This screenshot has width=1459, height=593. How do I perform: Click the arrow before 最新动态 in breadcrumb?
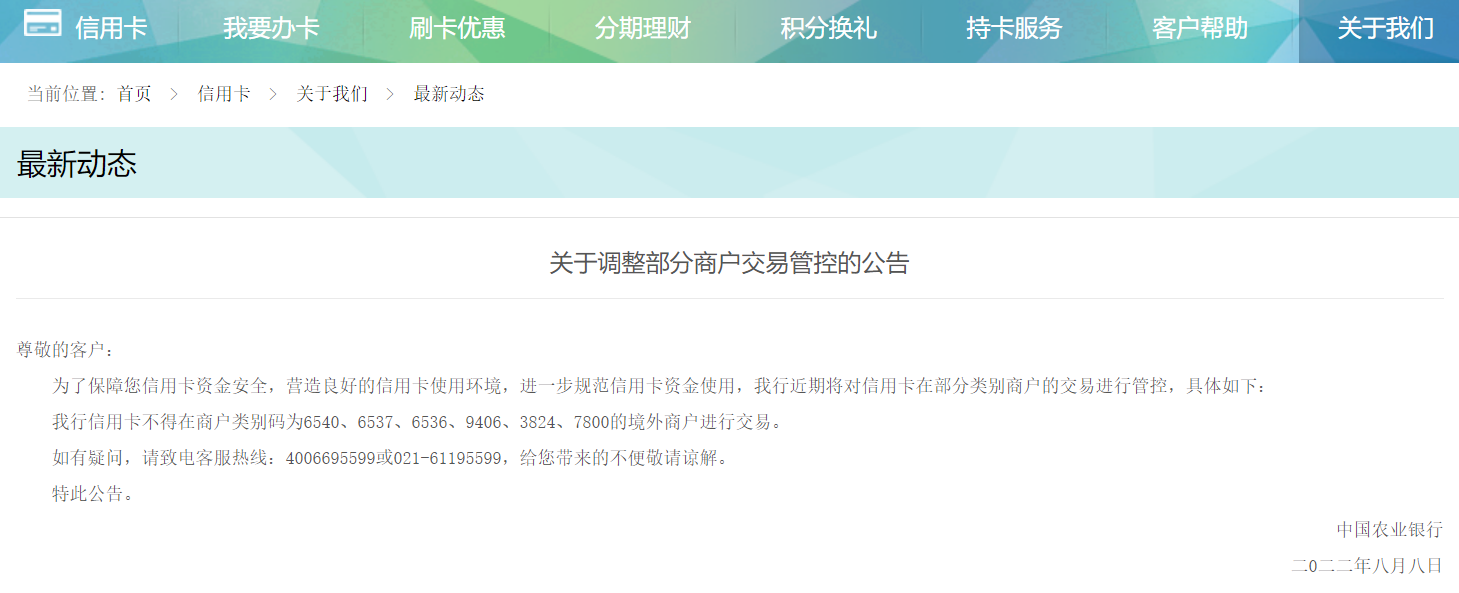pyautogui.click(x=390, y=94)
